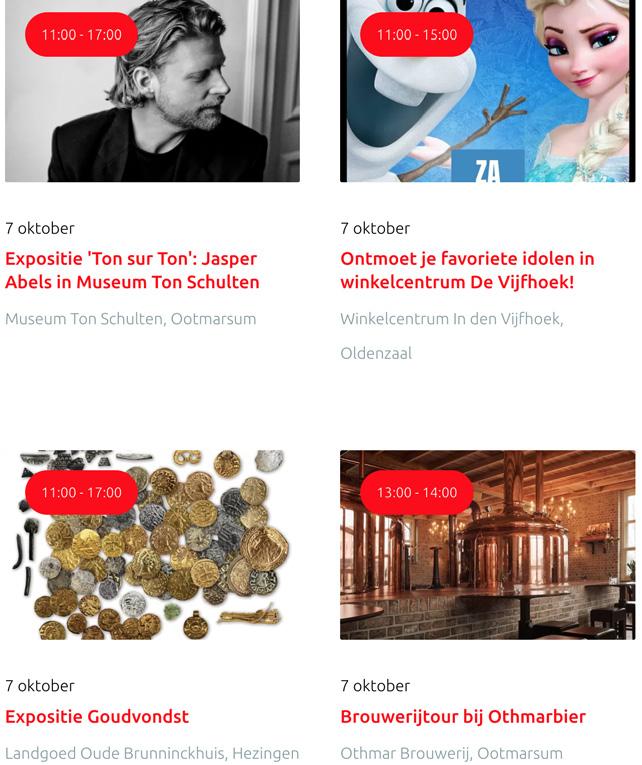Click Landgoed Oude Brunninckhuis, Hezingen location
642x765 pixels.
pyautogui.click(x=152, y=753)
